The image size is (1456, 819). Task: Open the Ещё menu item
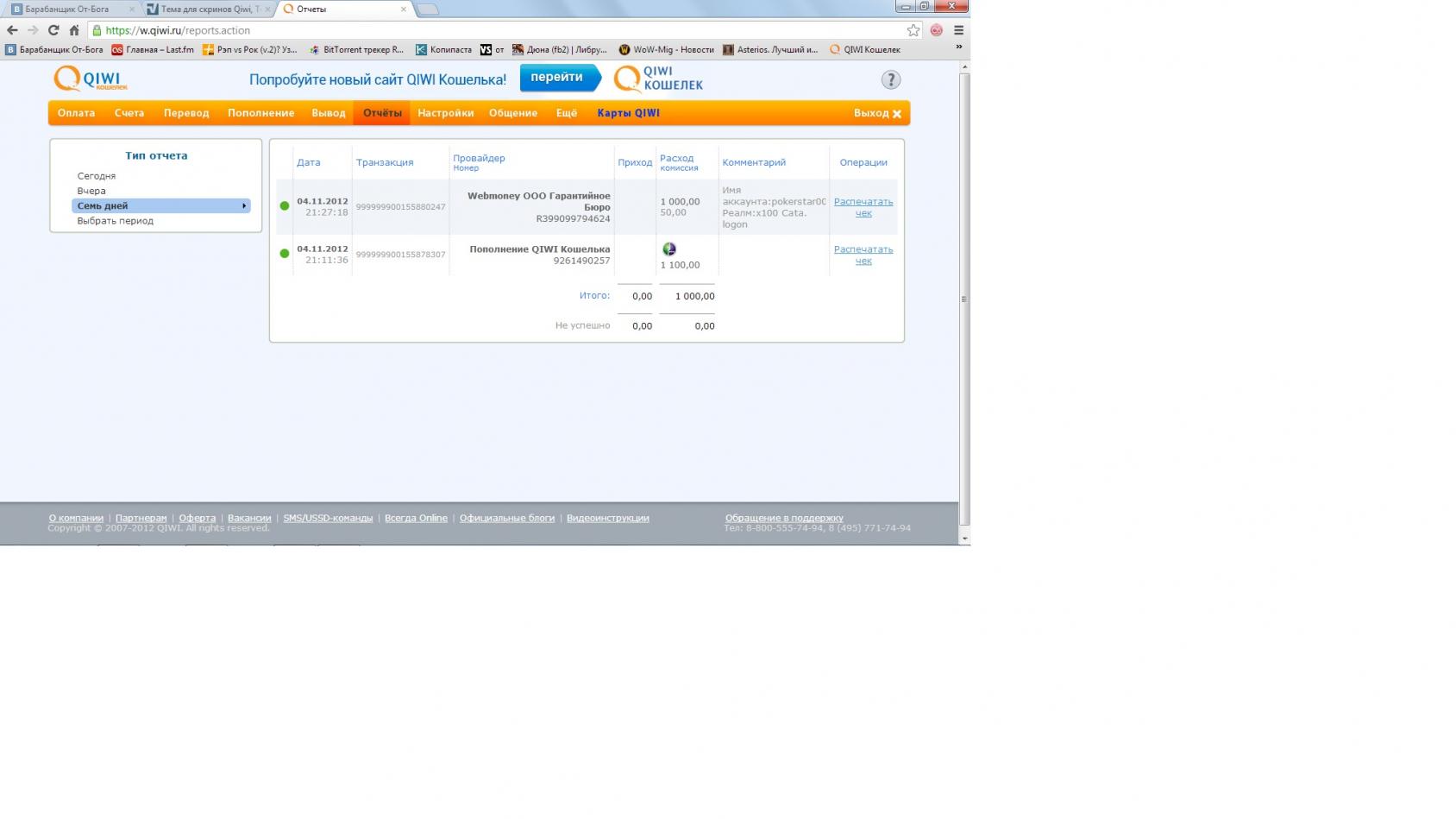[x=566, y=113]
